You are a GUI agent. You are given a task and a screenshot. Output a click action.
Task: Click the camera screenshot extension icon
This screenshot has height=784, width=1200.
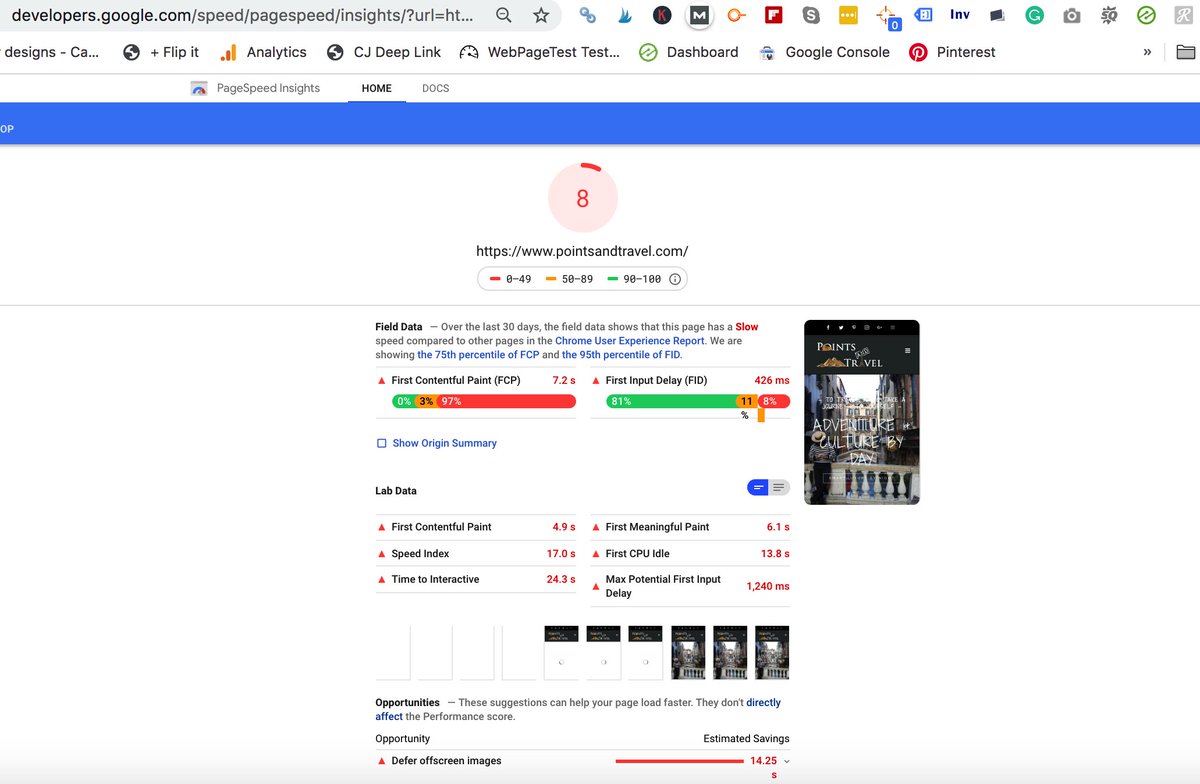(x=1071, y=16)
